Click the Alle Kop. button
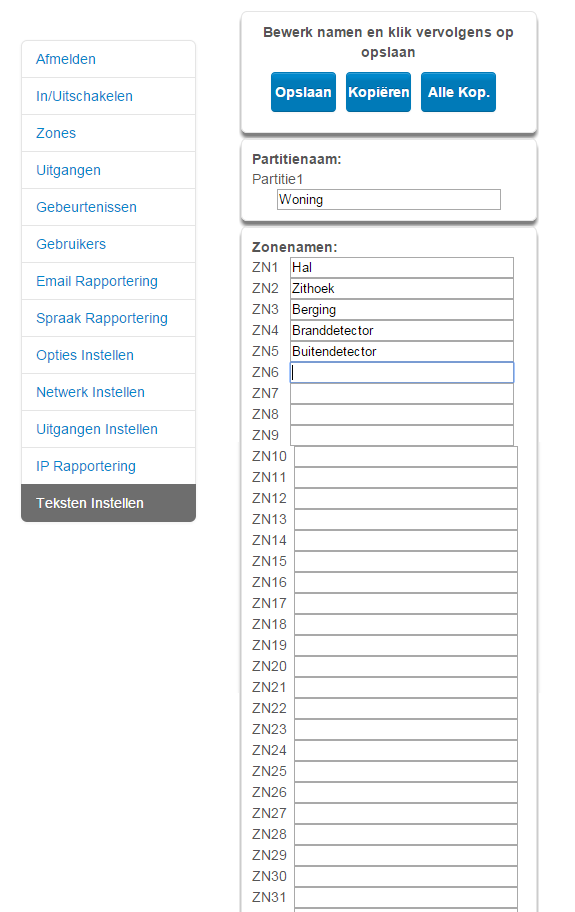Viewport: 575px width, 912px height. pos(458,92)
